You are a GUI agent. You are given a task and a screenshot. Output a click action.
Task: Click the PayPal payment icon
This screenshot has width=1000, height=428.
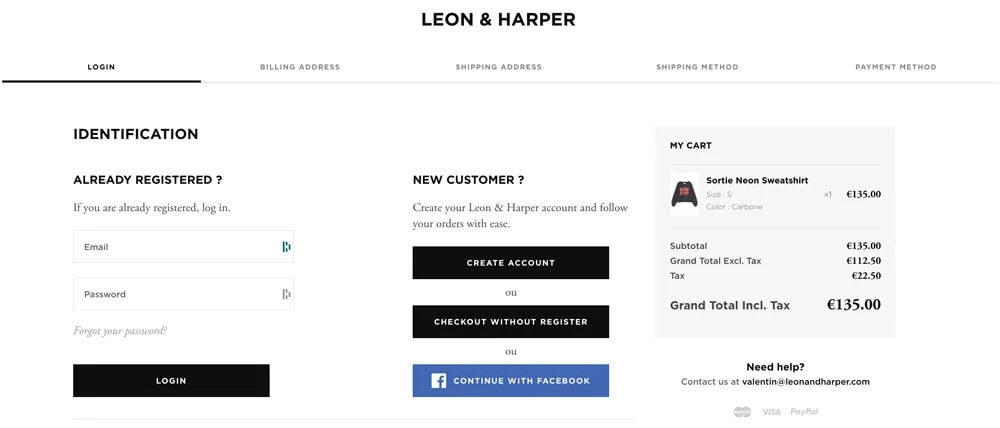[804, 411]
